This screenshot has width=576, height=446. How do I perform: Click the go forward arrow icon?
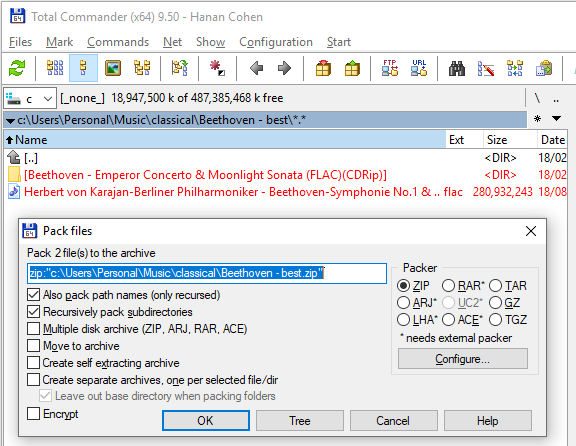[x=284, y=68]
